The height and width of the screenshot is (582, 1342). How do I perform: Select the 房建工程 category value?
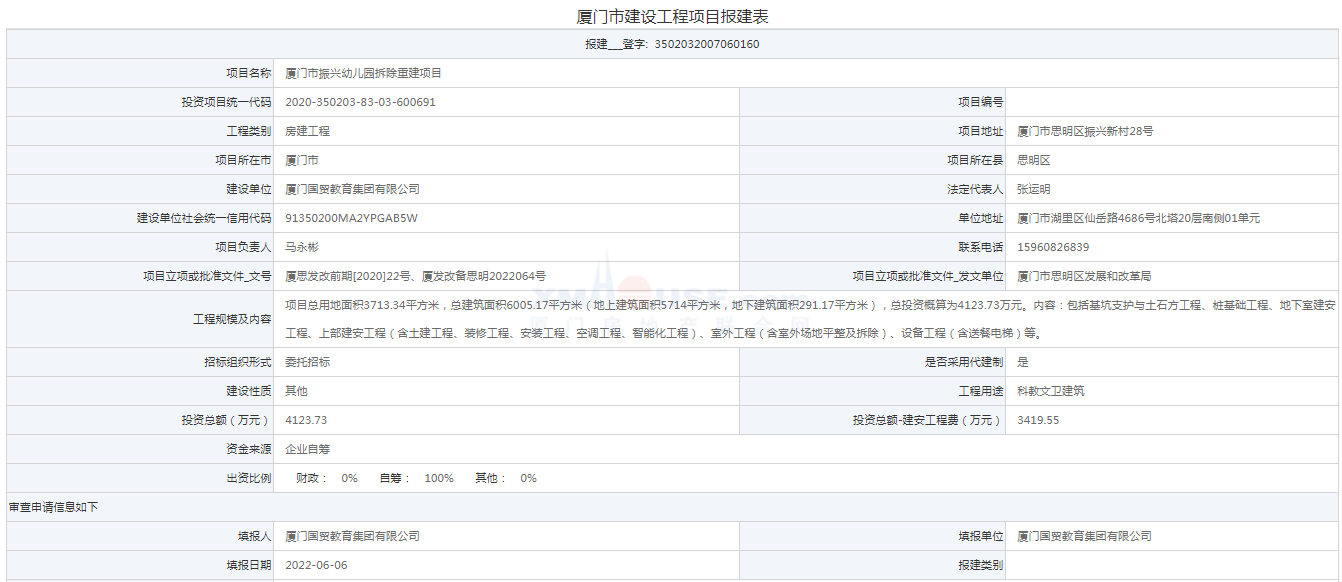coord(307,131)
